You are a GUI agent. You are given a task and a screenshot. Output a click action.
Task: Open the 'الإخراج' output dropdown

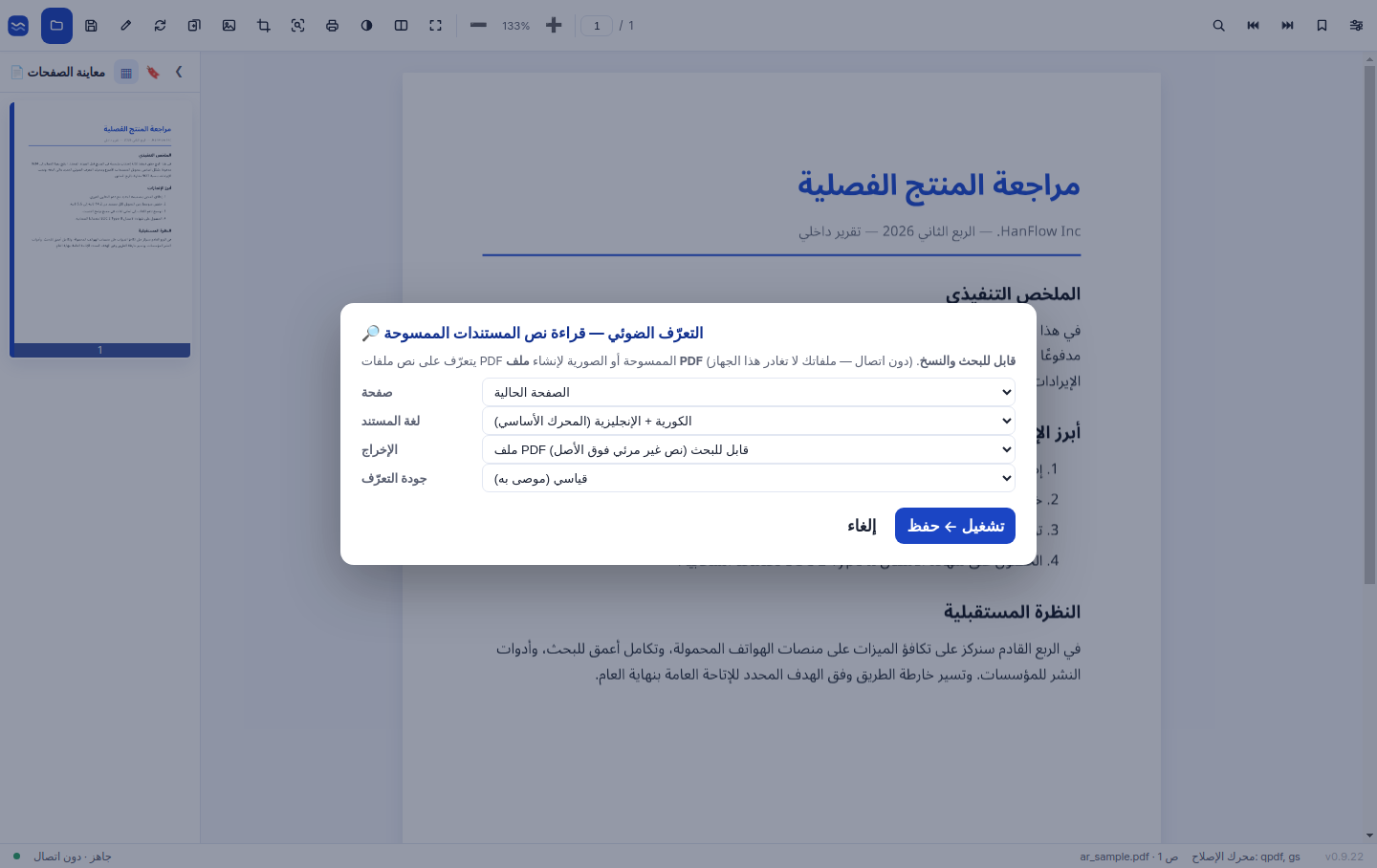(749, 449)
